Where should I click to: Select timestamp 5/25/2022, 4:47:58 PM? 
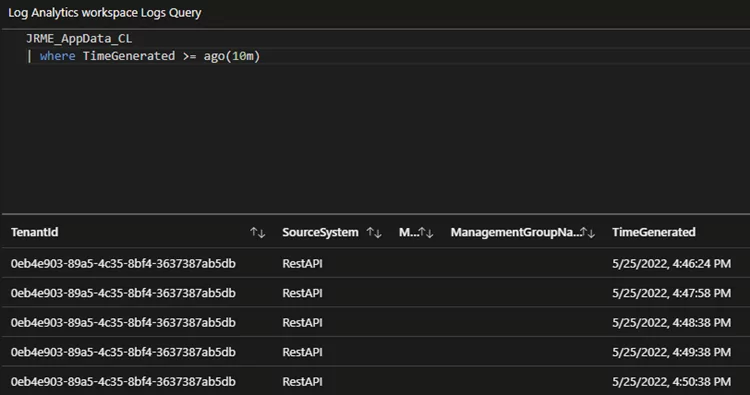pyautogui.click(x=672, y=293)
